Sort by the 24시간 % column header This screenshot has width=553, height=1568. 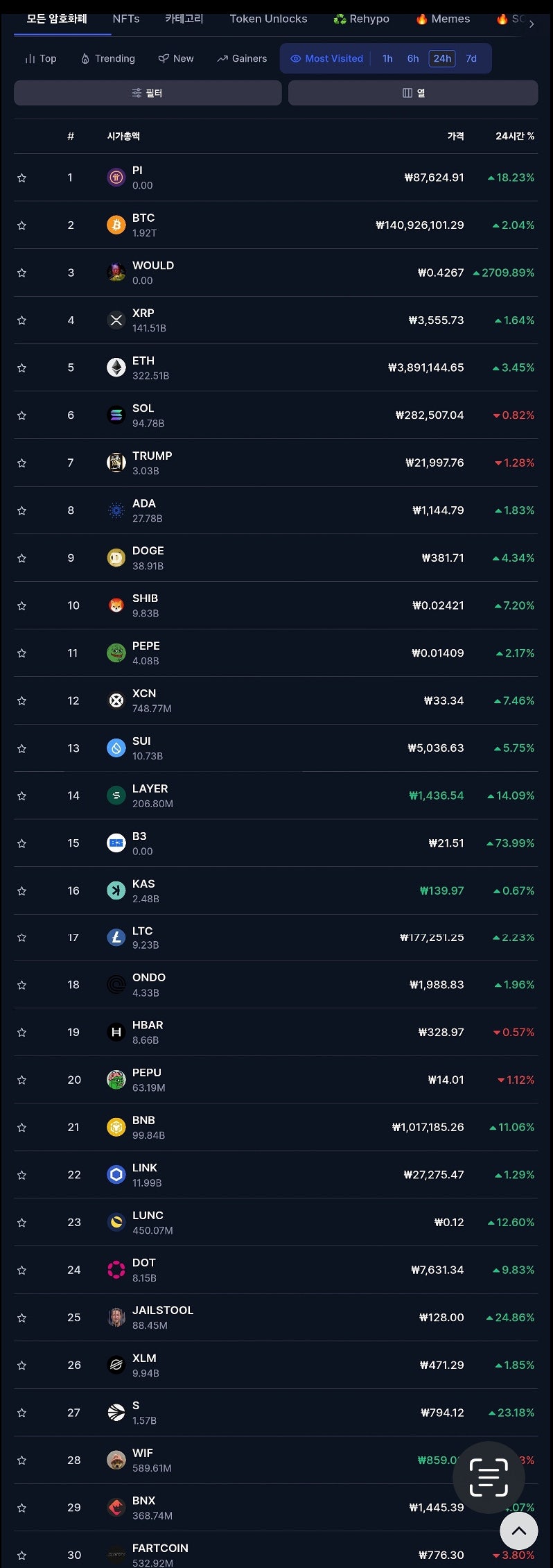point(514,137)
